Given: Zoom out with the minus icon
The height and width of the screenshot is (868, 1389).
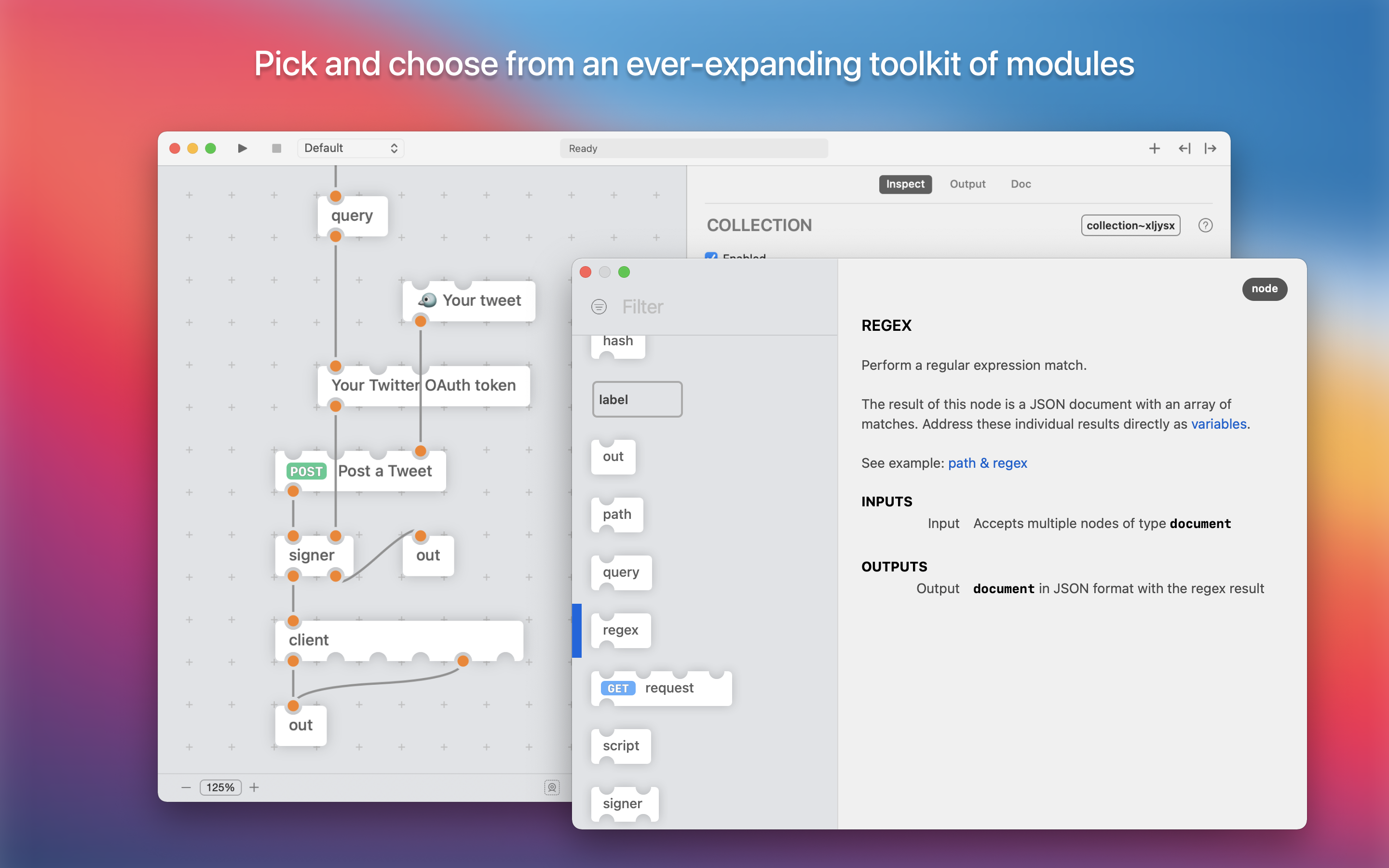Looking at the screenshot, I should click(186, 787).
